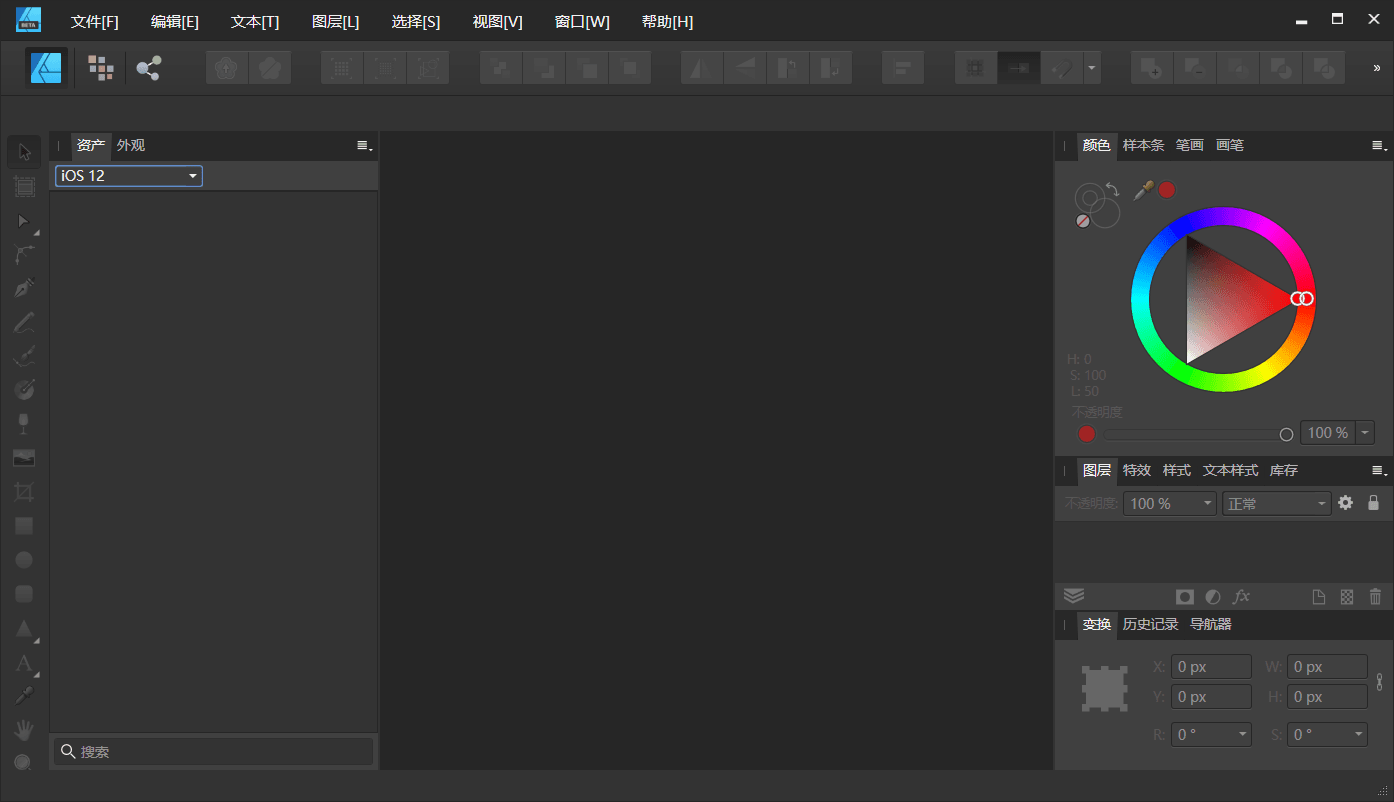Image resolution: width=1394 pixels, height=802 pixels.
Task: Open the iOS 12 assets category dropdown
Action: [x=129, y=176]
